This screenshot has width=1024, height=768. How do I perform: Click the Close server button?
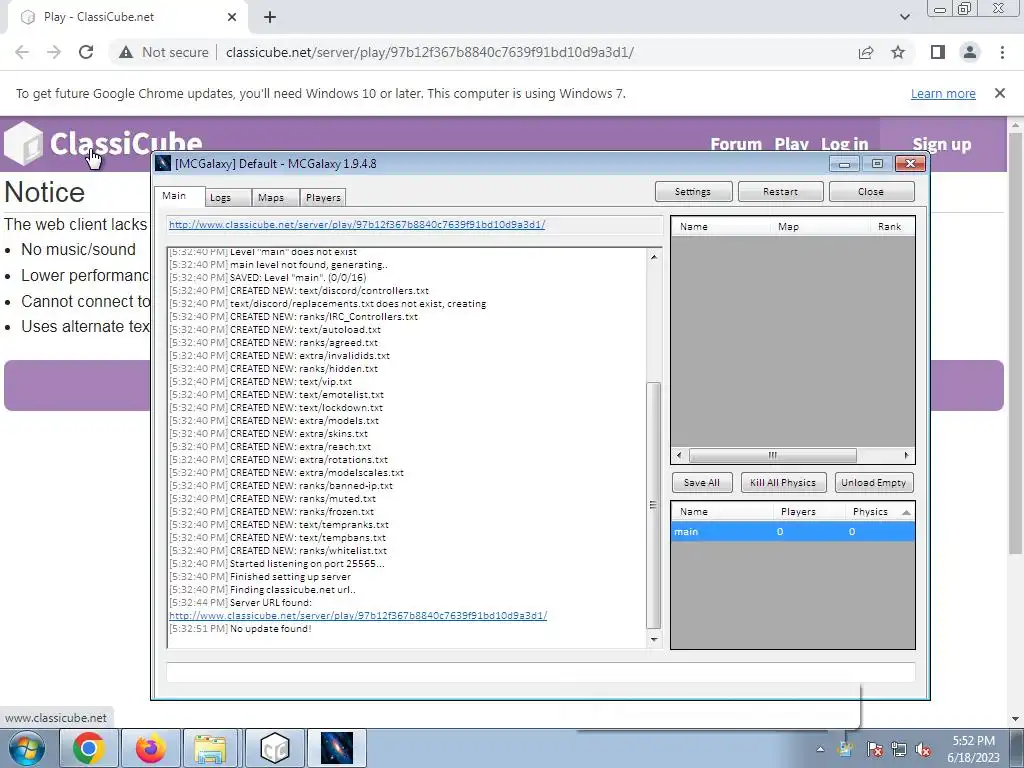871,191
